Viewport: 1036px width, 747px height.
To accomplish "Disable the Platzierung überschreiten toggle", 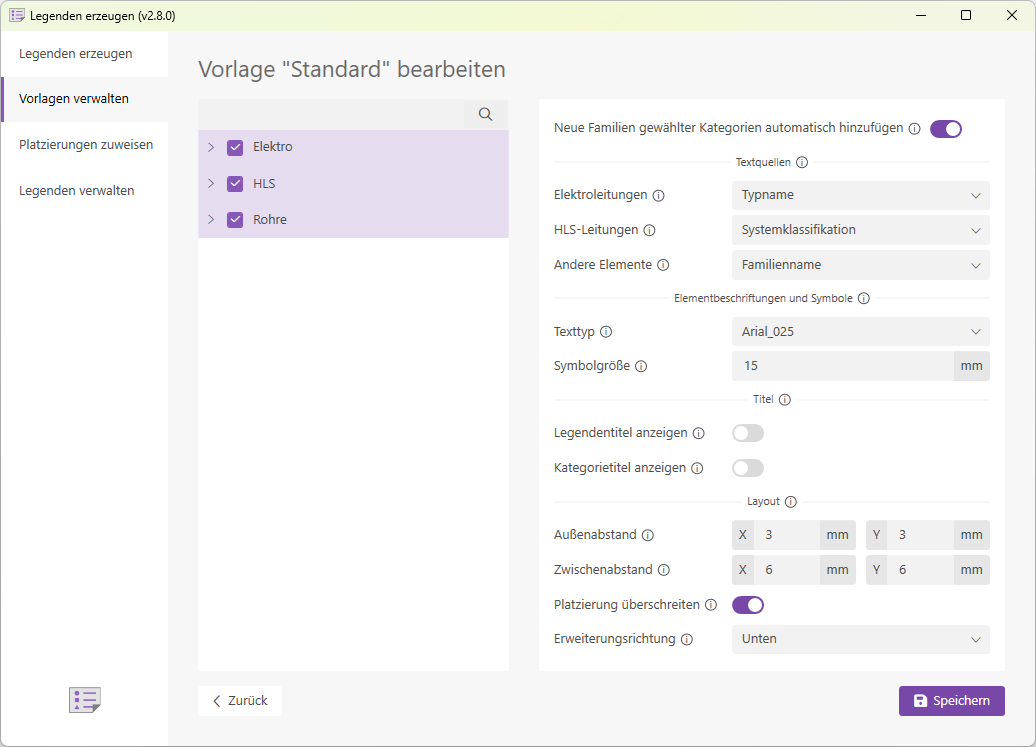I will coord(748,604).
